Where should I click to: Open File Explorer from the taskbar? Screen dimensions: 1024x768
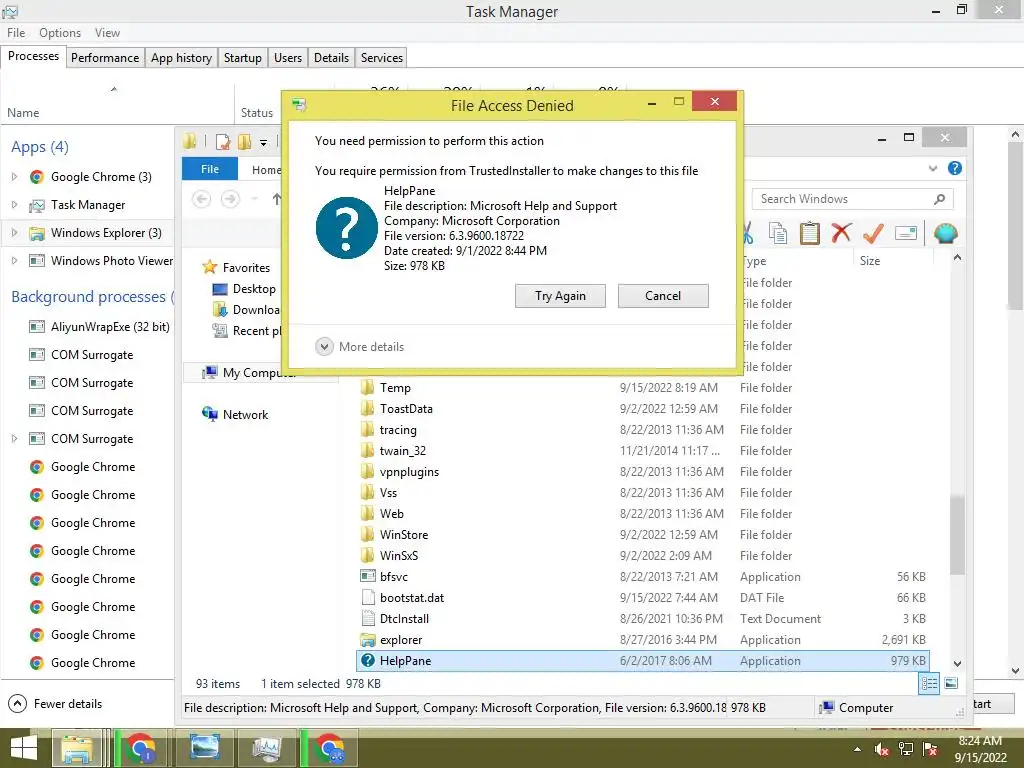[77, 748]
